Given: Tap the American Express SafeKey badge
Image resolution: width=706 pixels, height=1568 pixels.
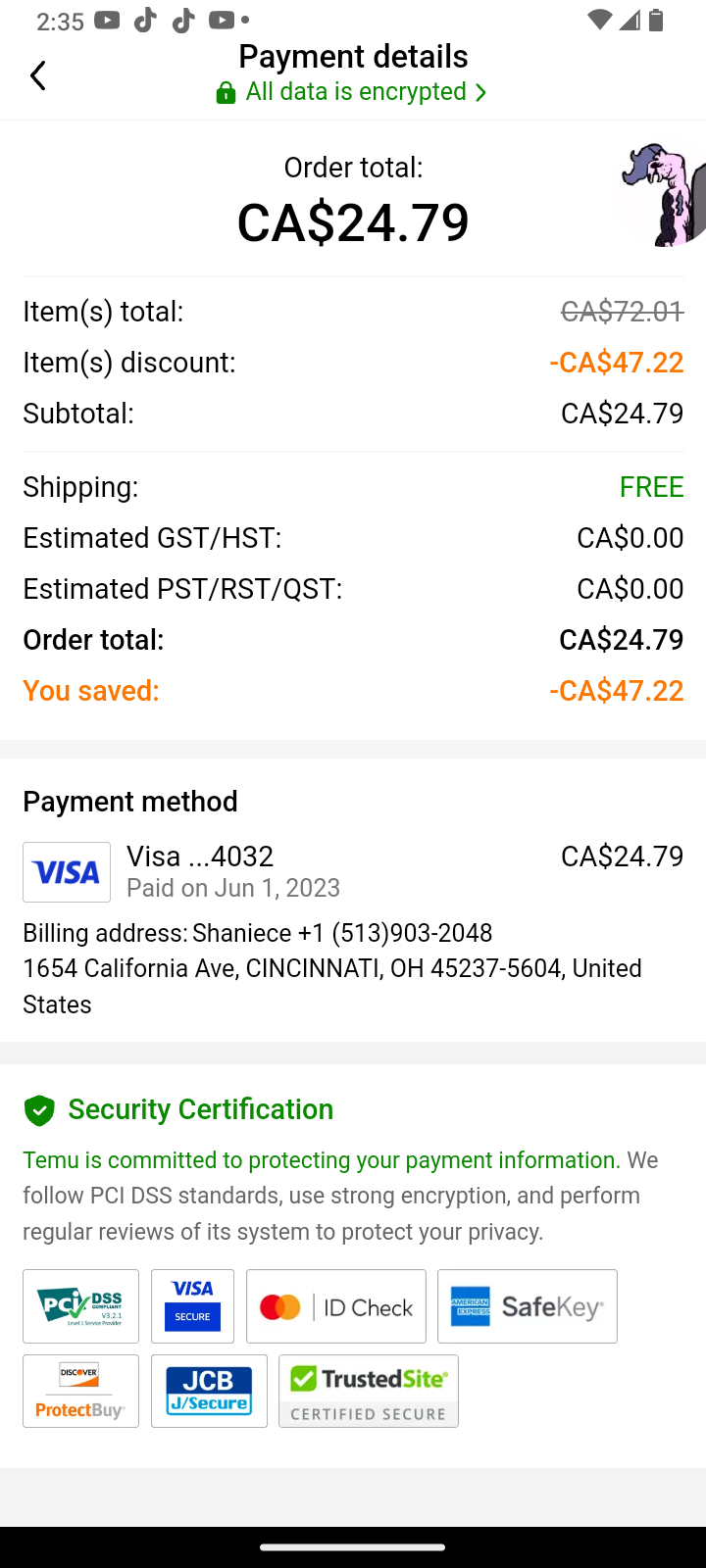Looking at the screenshot, I should pyautogui.click(x=527, y=1306).
